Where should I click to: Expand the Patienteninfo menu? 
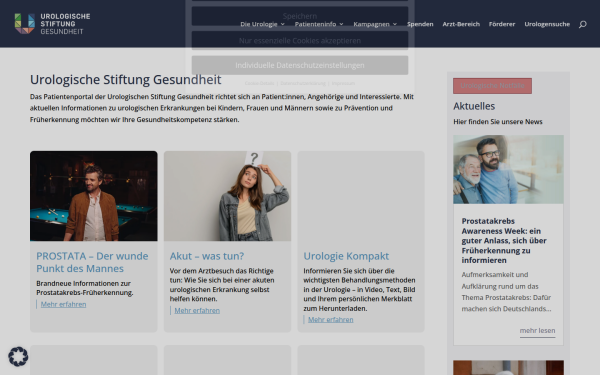click(x=319, y=24)
